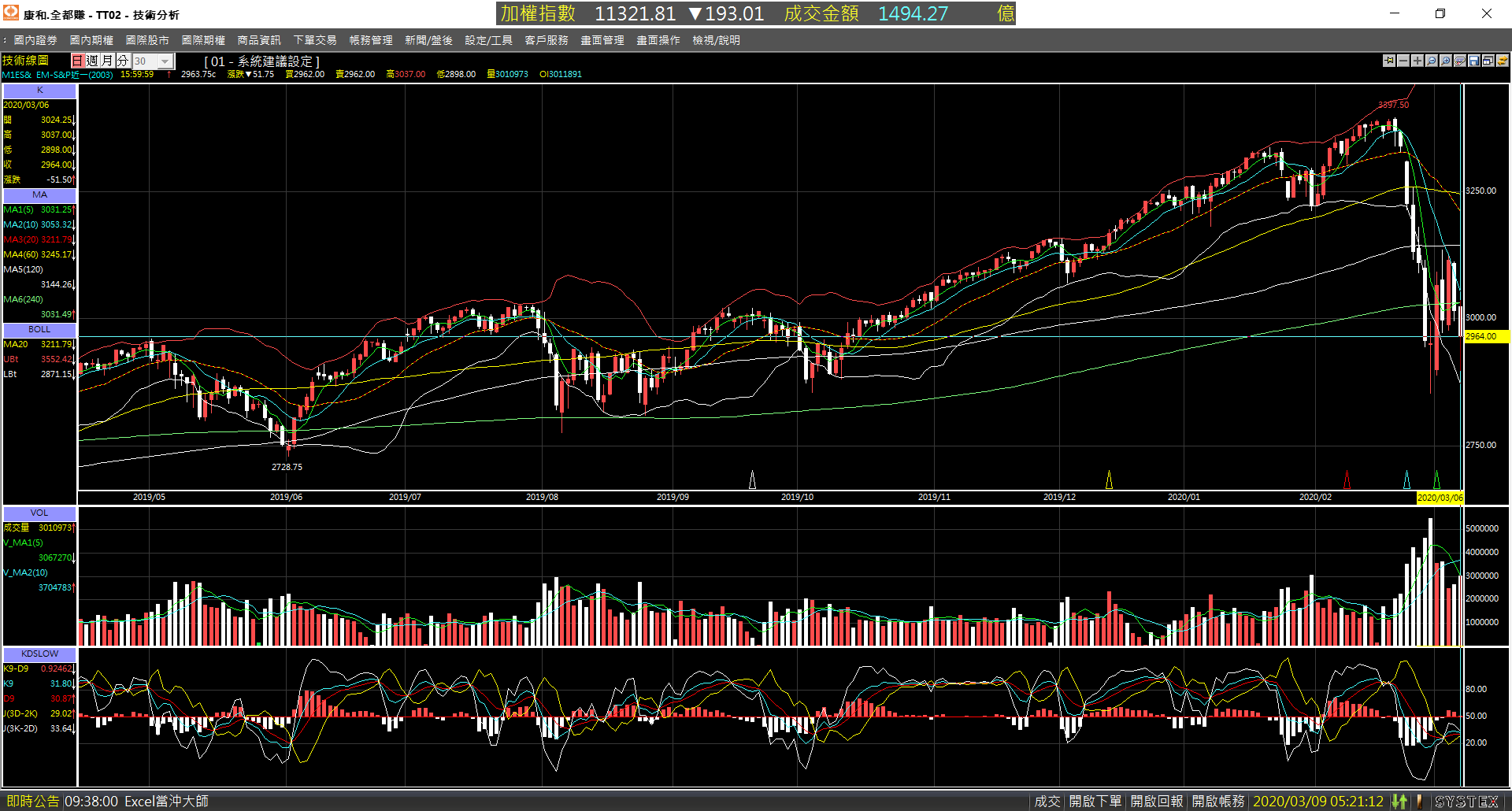Click the orange bar status indicator icon

coord(1419,802)
